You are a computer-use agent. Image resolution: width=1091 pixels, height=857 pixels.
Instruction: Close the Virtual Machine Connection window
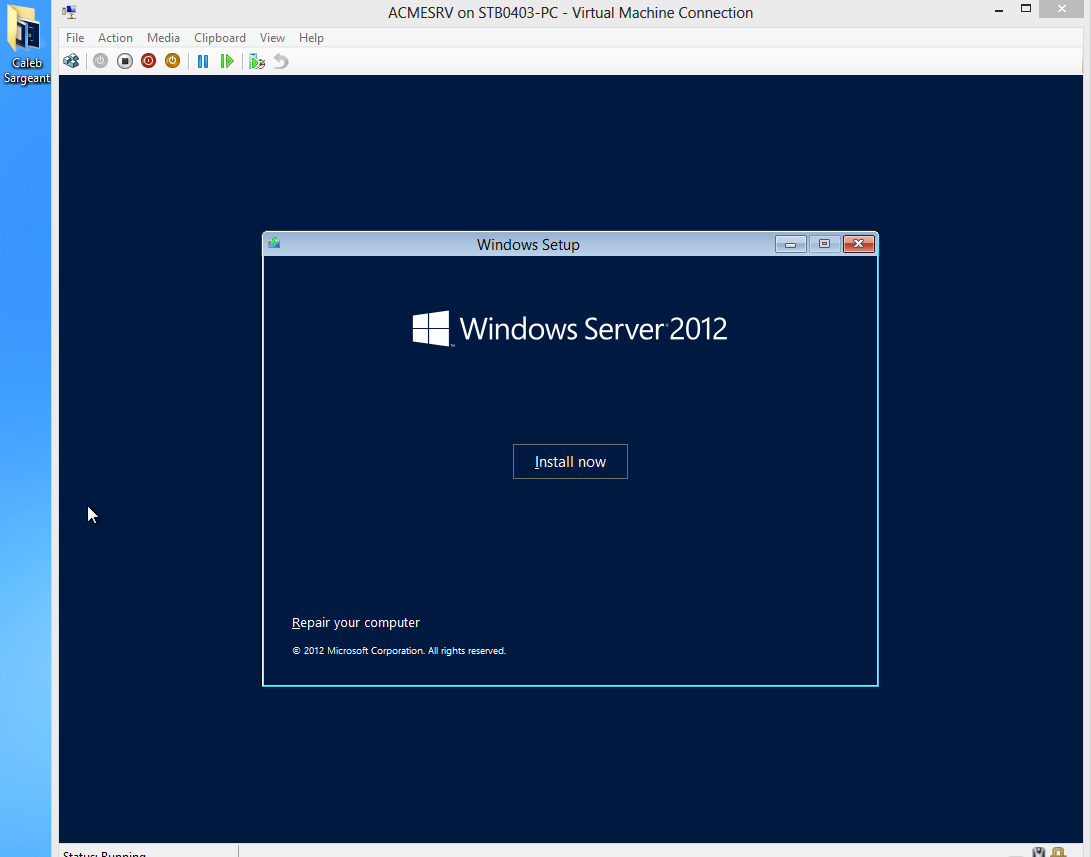tap(1062, 9)
